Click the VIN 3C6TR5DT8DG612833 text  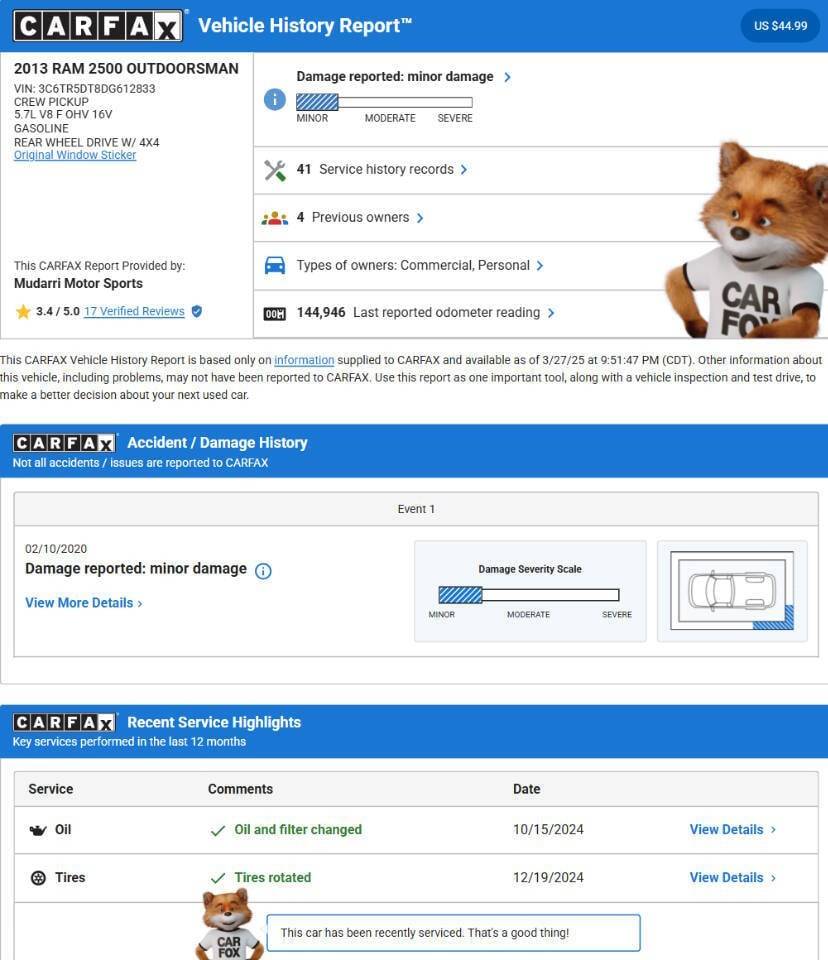tap(85, 89)
